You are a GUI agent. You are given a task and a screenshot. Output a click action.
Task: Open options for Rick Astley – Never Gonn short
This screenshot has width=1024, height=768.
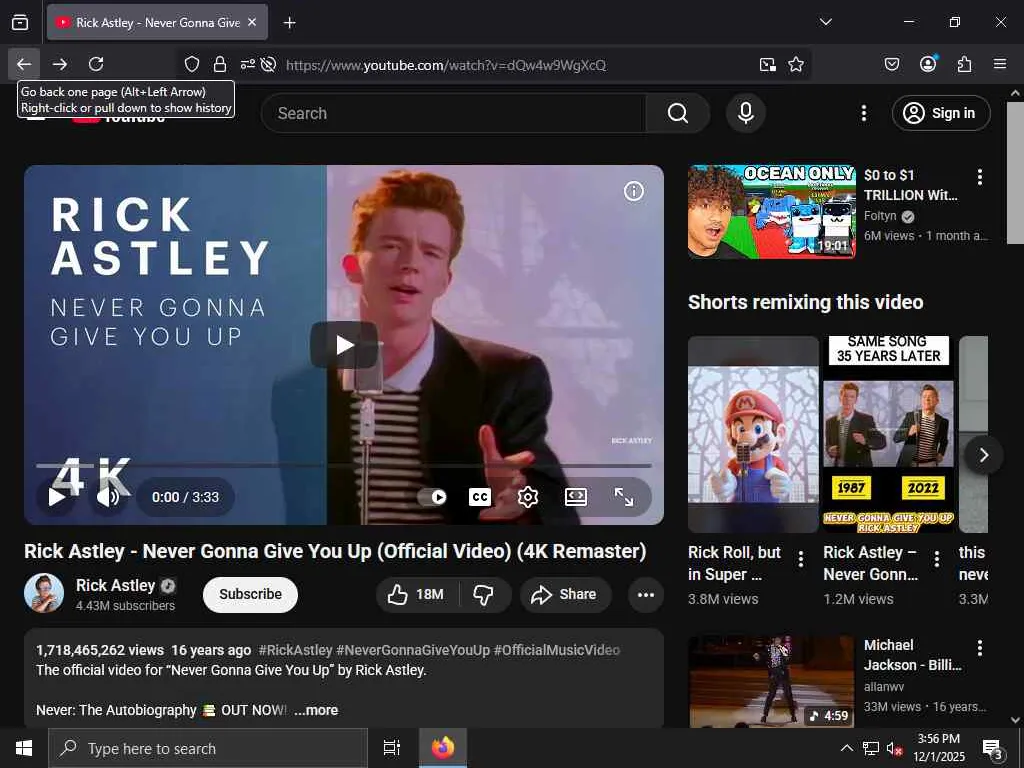click(936, 558)
